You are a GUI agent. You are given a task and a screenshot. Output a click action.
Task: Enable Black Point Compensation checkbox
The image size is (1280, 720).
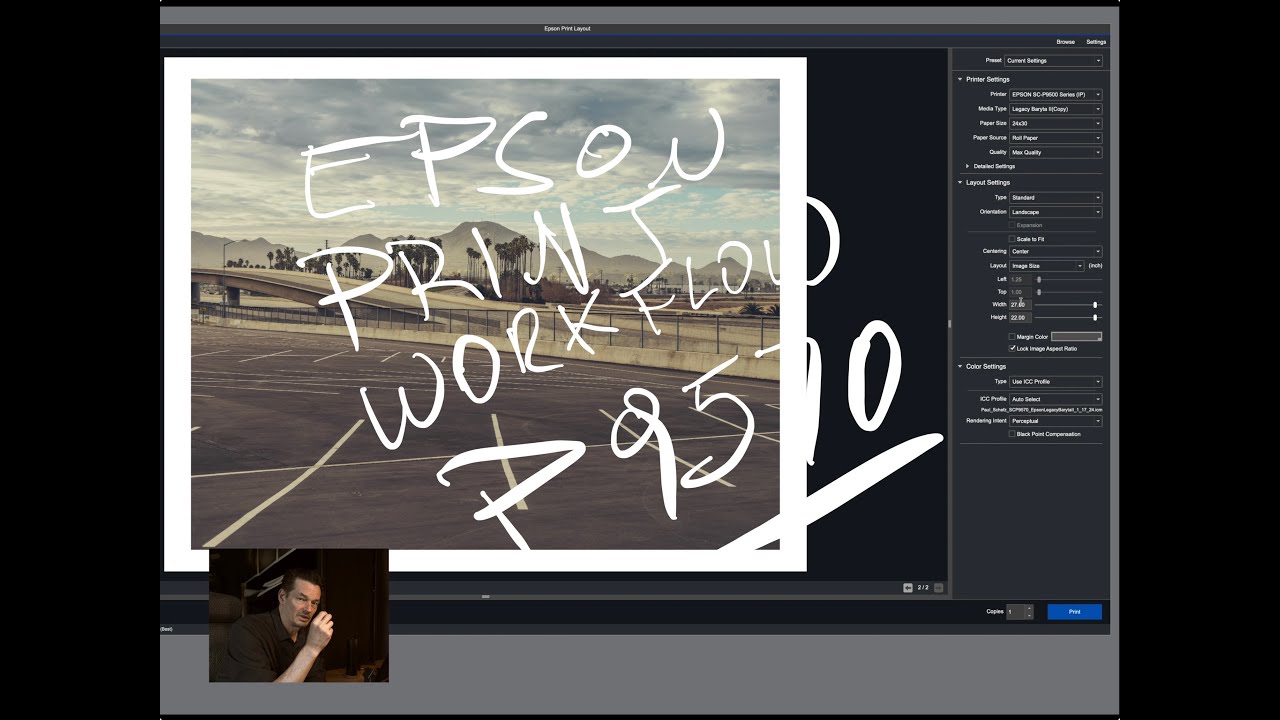tap(1012, 434)
